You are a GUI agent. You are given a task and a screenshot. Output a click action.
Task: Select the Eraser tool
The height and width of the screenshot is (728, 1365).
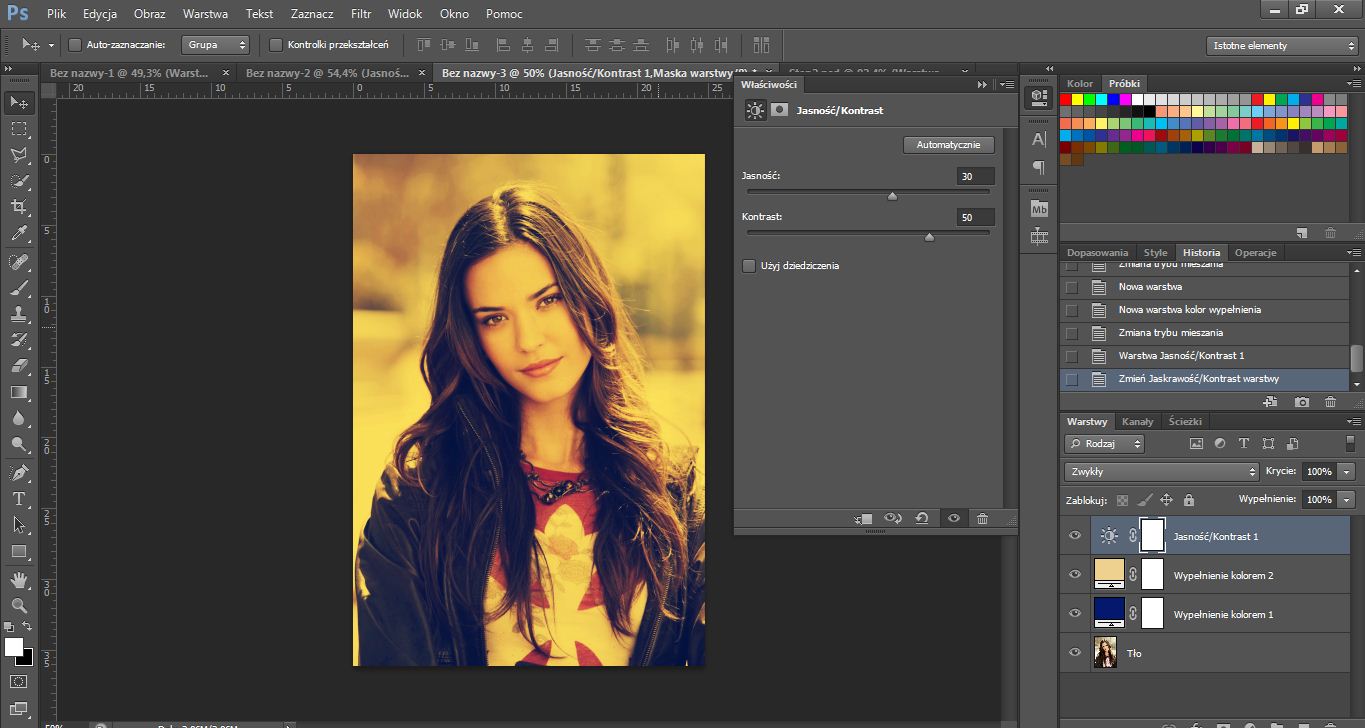[x=18, y=366]
